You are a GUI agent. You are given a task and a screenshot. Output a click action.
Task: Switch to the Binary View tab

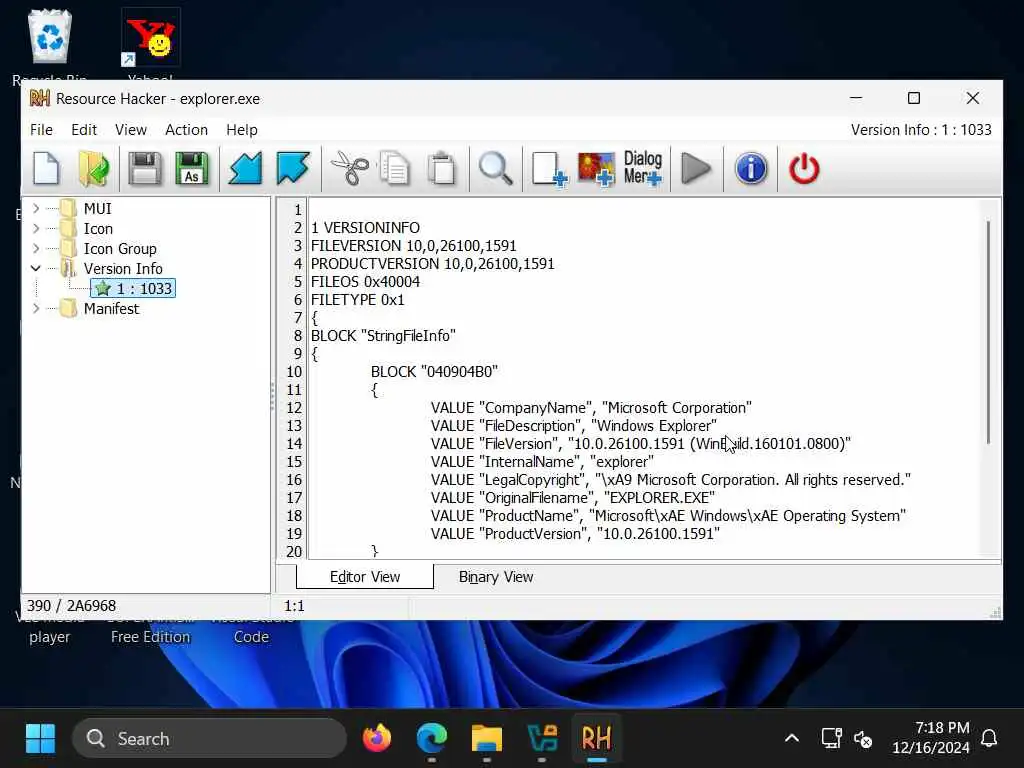(x=496, y=577)
